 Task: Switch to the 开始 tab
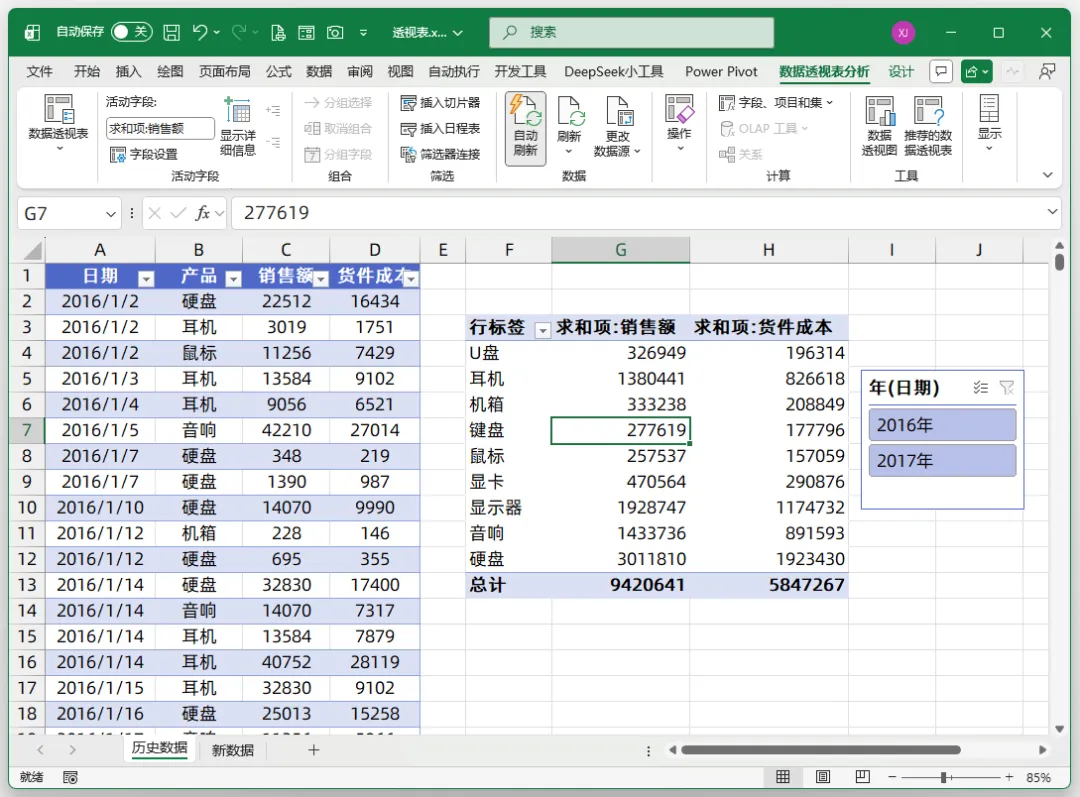click(87, 71)
